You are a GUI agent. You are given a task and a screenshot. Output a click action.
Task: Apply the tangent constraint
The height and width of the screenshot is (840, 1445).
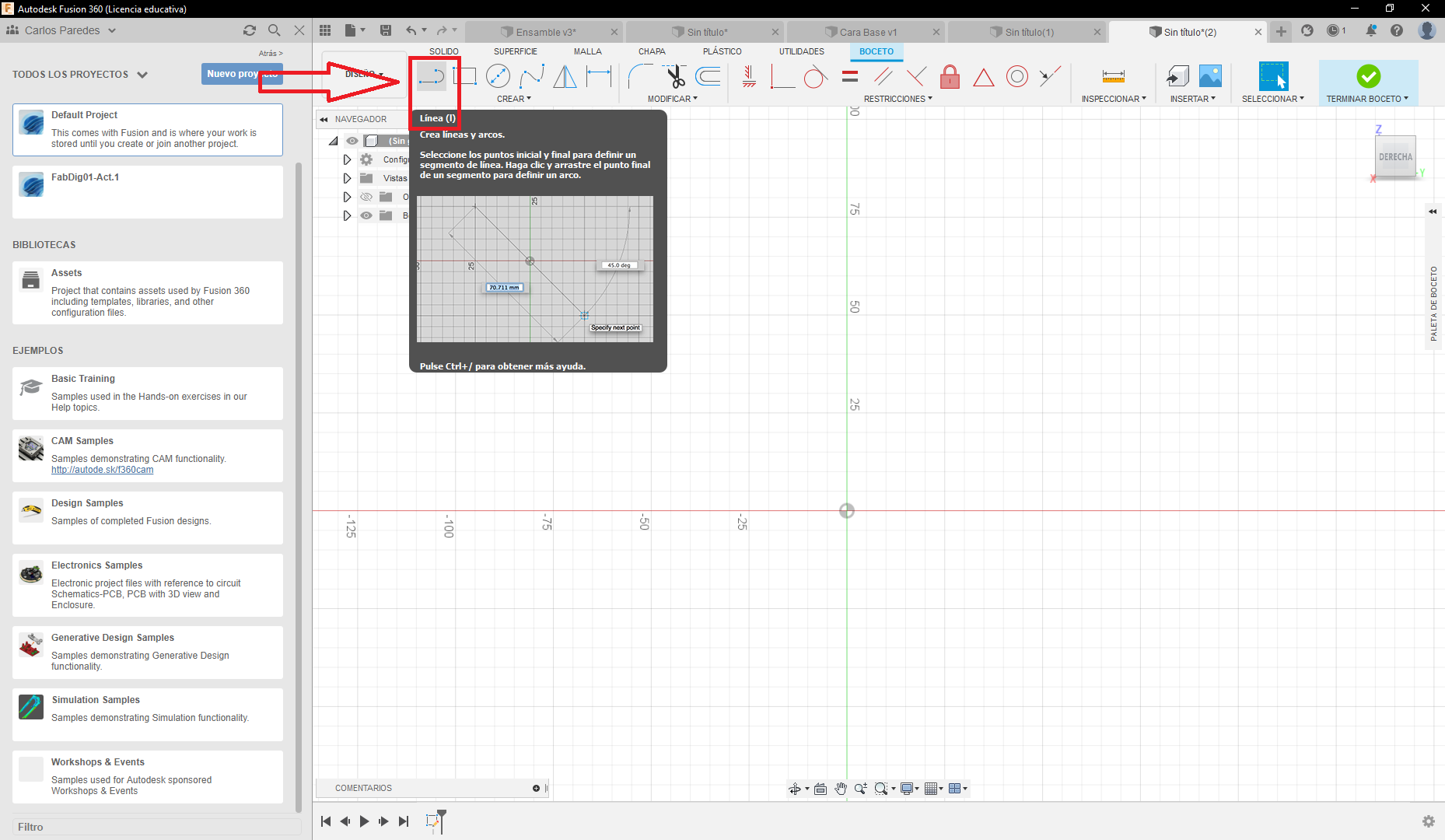815,76
